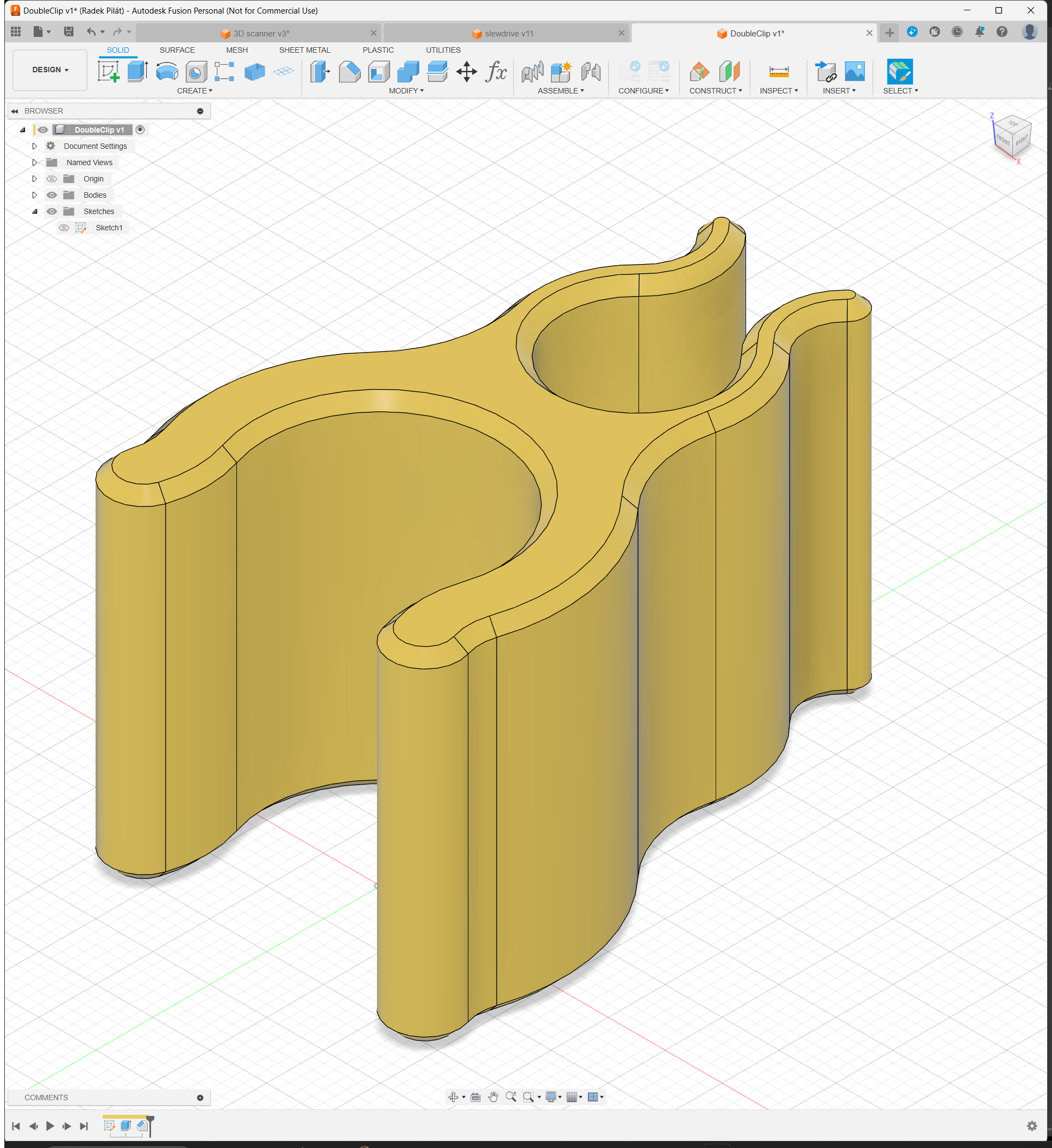Image resolution: width=1052 pixels, height=1148 pixels.
Task: Select the Move/Copy tool
Action: pos(466,72)
